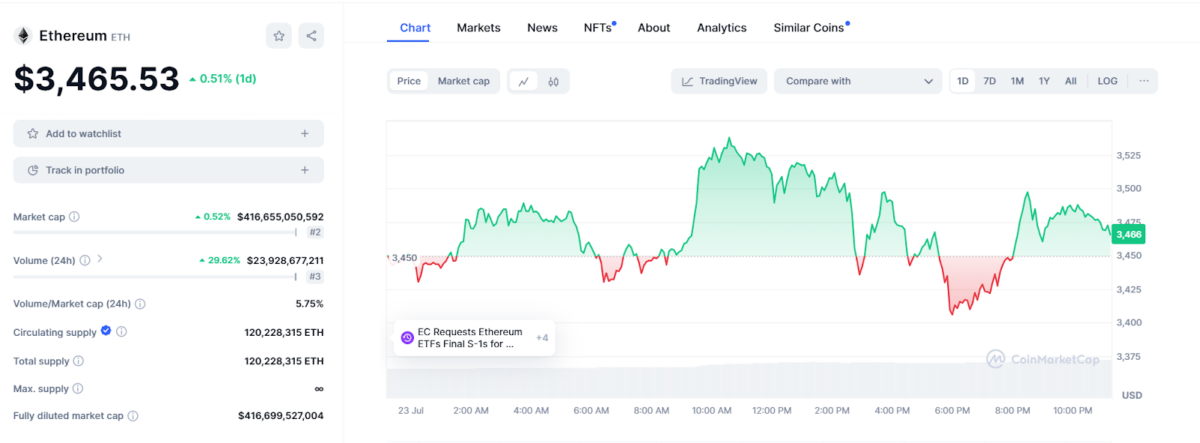Open the #2 market cap rank badge
1200x443 pixels.
314,232
